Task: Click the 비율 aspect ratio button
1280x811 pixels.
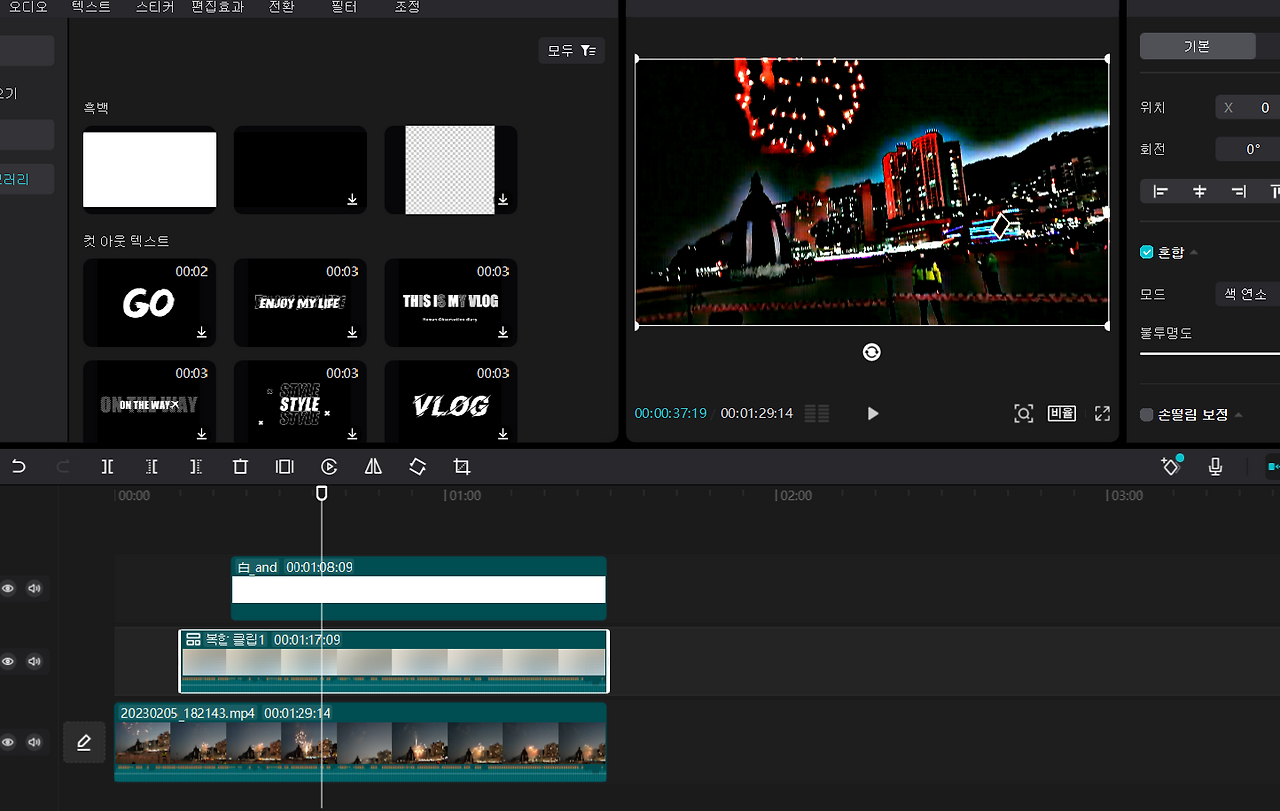Action: tap(1061, 413)
